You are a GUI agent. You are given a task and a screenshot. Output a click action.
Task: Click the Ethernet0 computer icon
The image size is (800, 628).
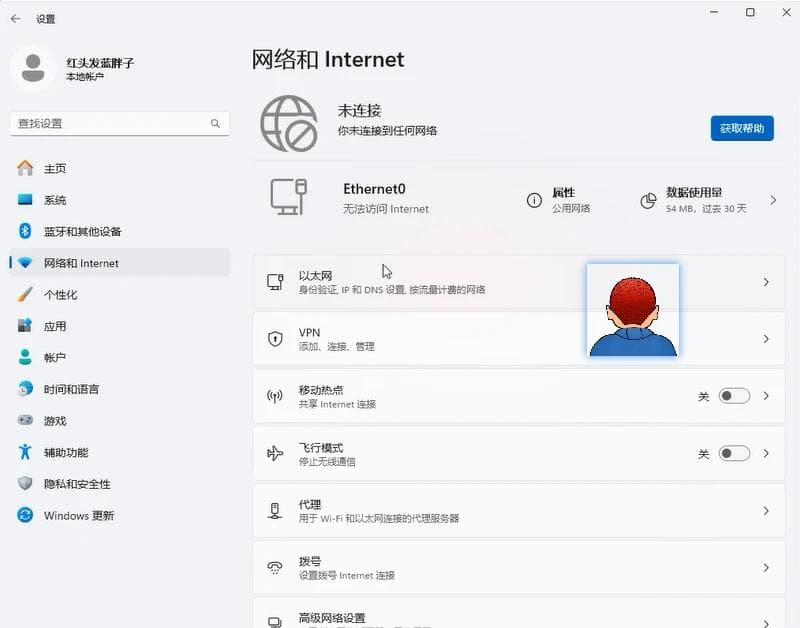point(289,197)
